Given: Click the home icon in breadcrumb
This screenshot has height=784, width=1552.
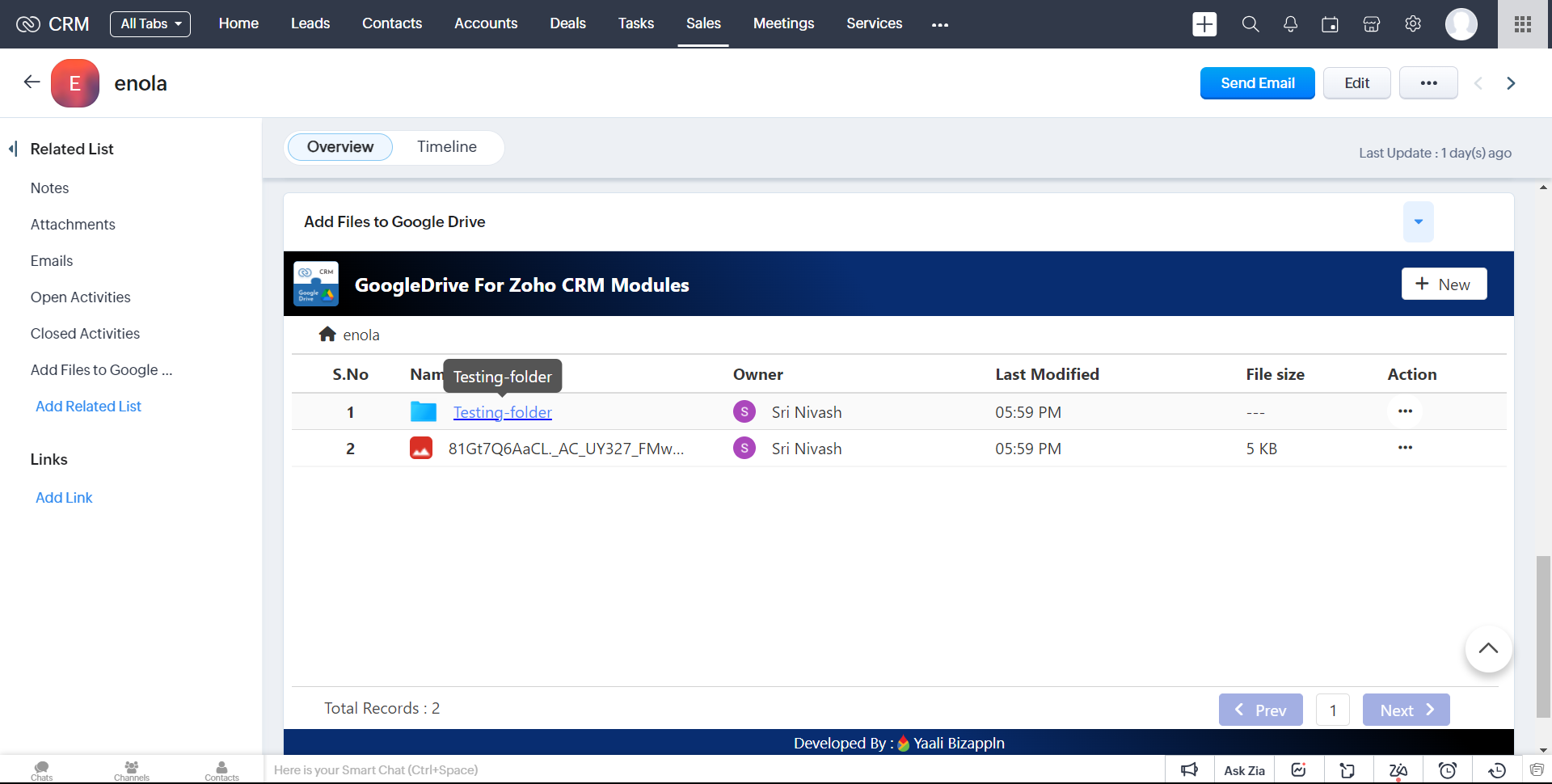Looking at the screenshot, I should tap(327, 335).
